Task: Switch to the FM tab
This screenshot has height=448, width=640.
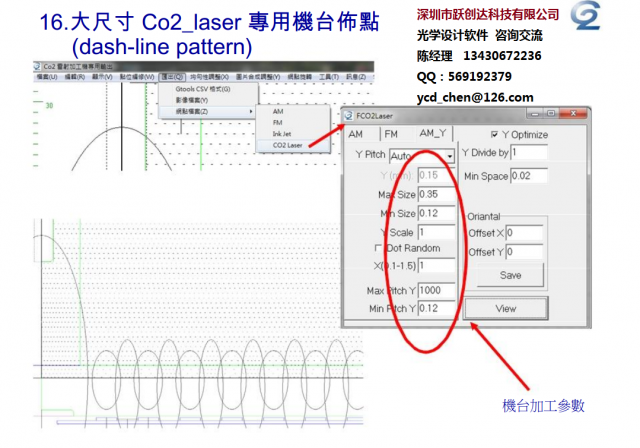Action: (x=391, y=133)
